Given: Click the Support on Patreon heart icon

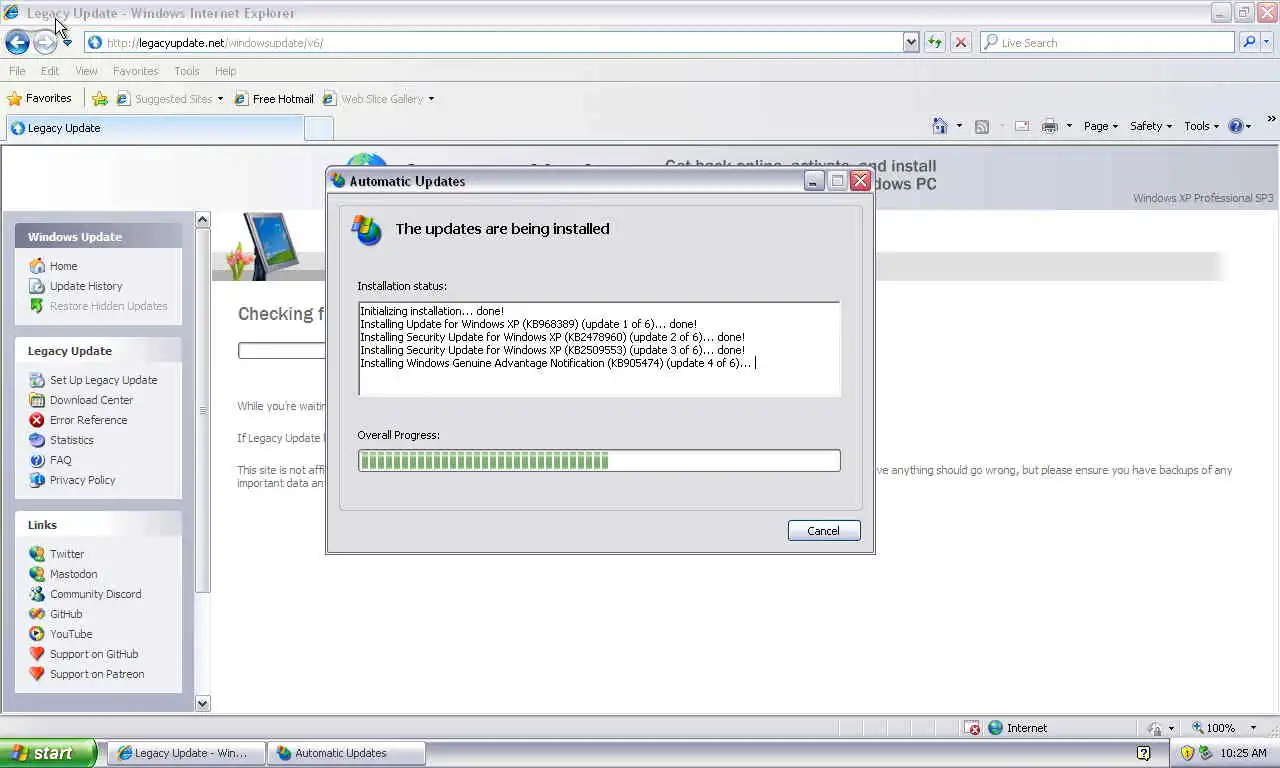Looking at the screenshot, I should tap(37, 674).
